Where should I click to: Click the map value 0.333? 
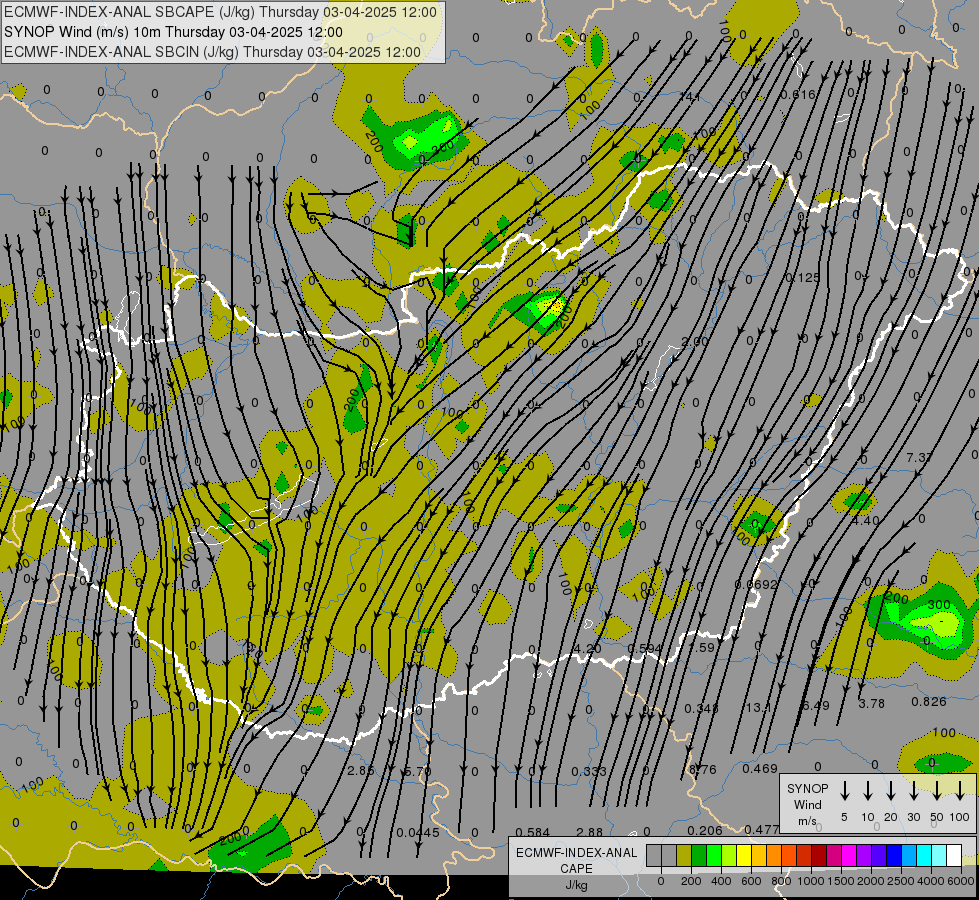589,771
